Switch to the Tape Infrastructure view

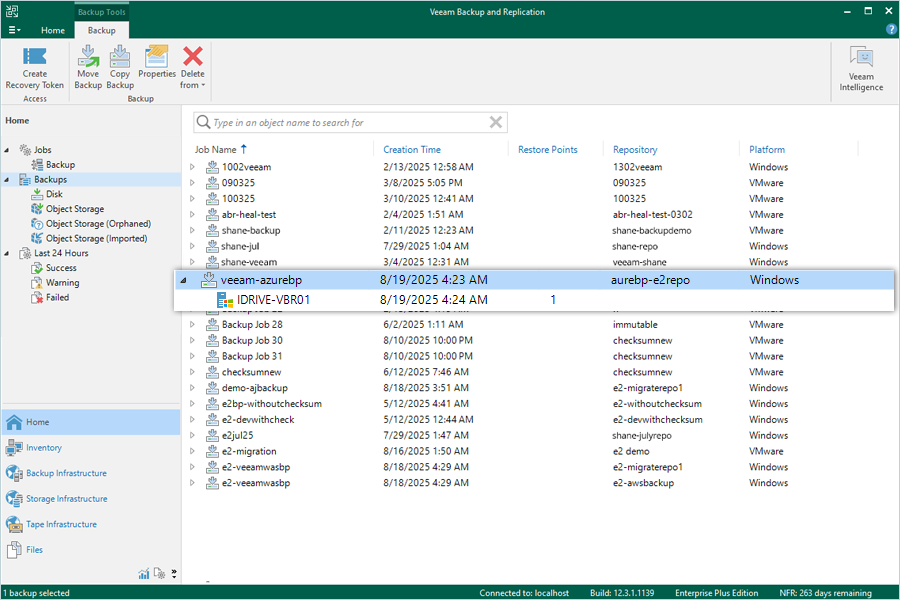[91, 524]
